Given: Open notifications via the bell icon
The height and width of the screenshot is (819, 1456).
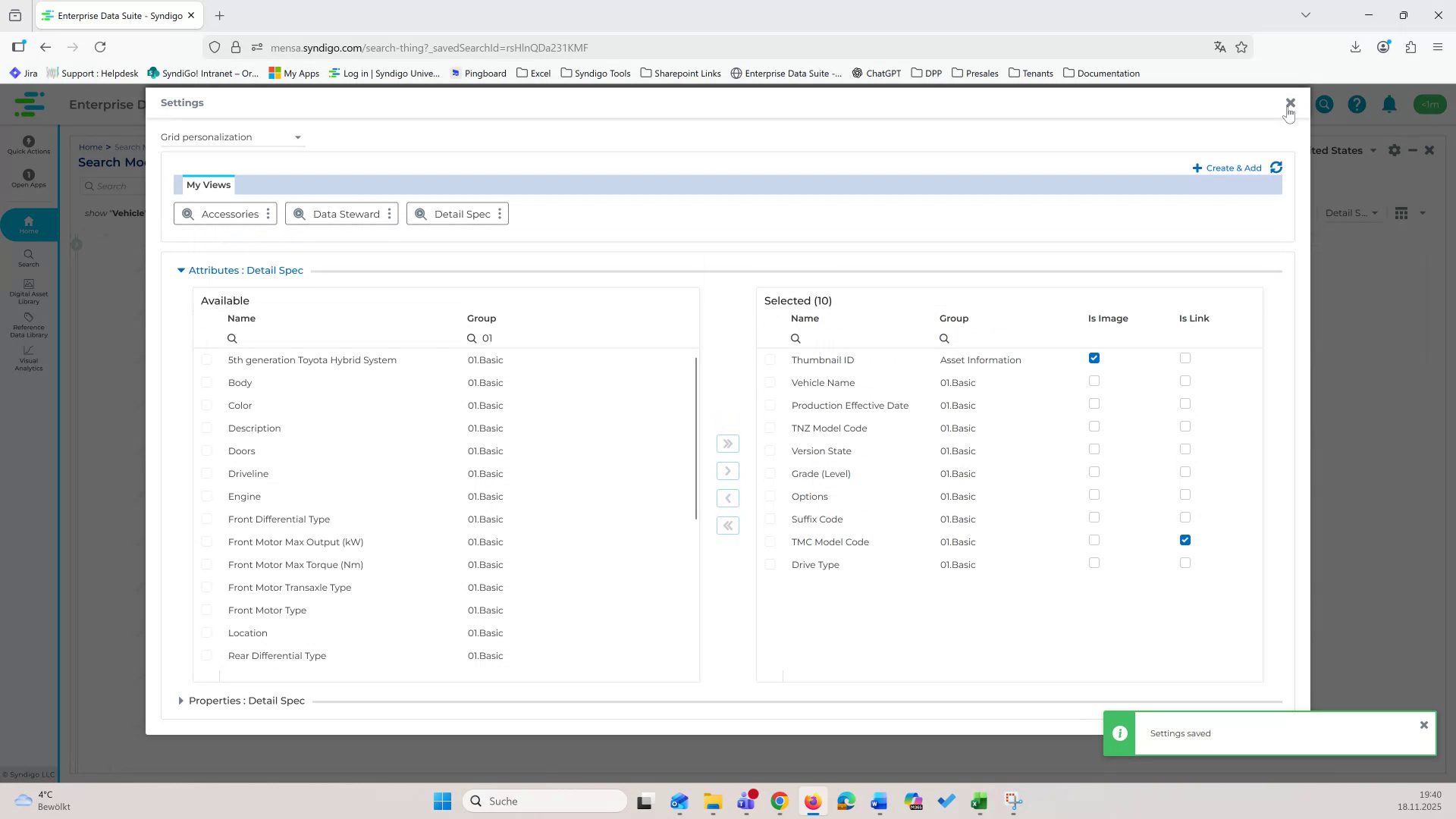Looking at the screenshot, I should tap(1389, 105).
